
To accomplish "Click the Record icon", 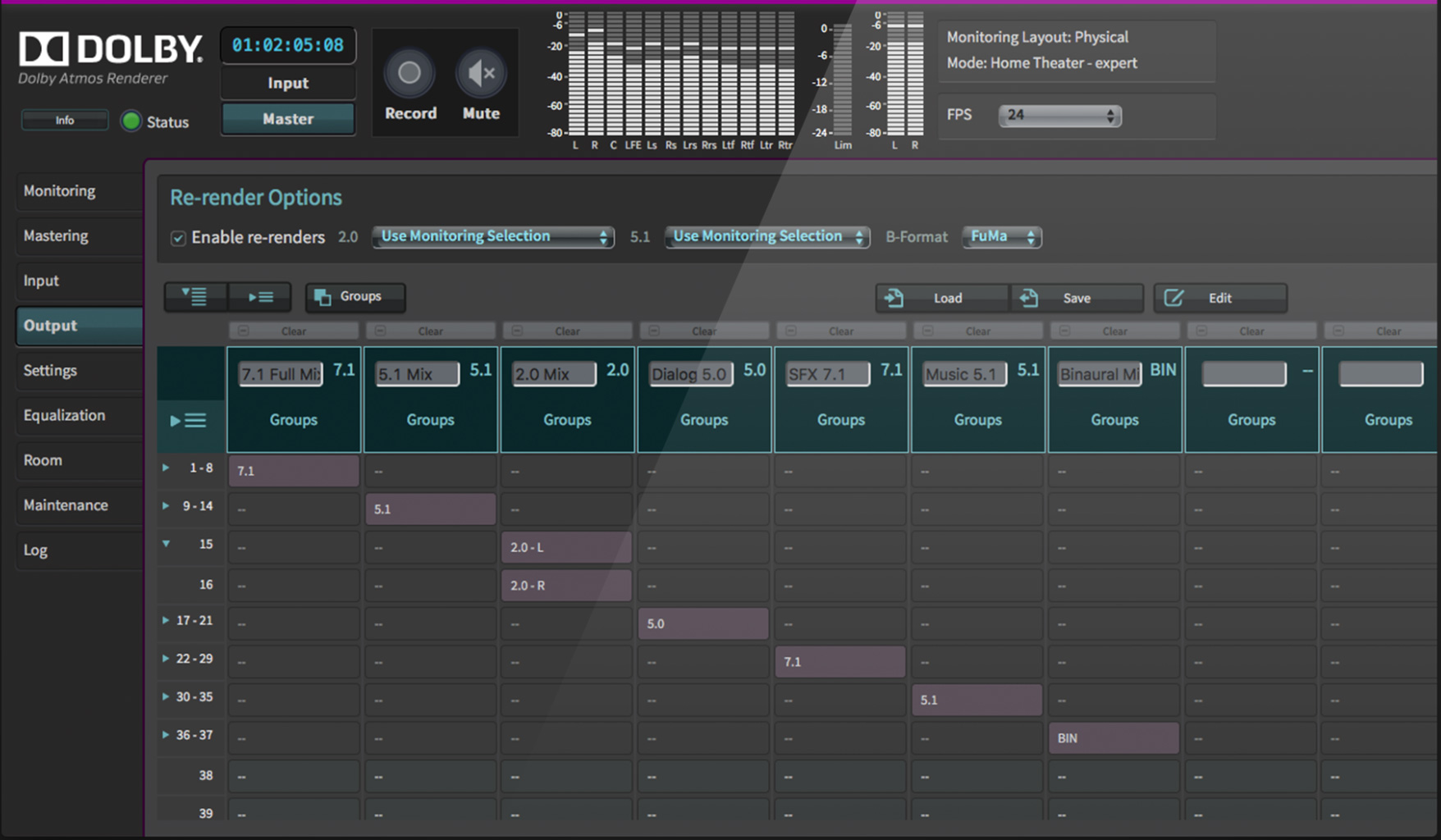I will click(x=409, y=74).
